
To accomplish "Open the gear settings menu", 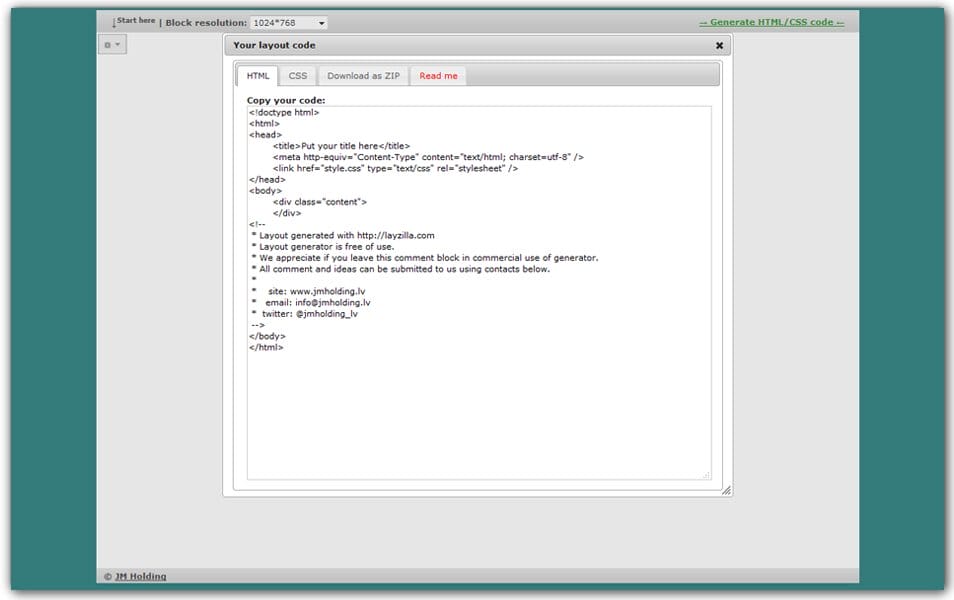I will coord(112,45).
